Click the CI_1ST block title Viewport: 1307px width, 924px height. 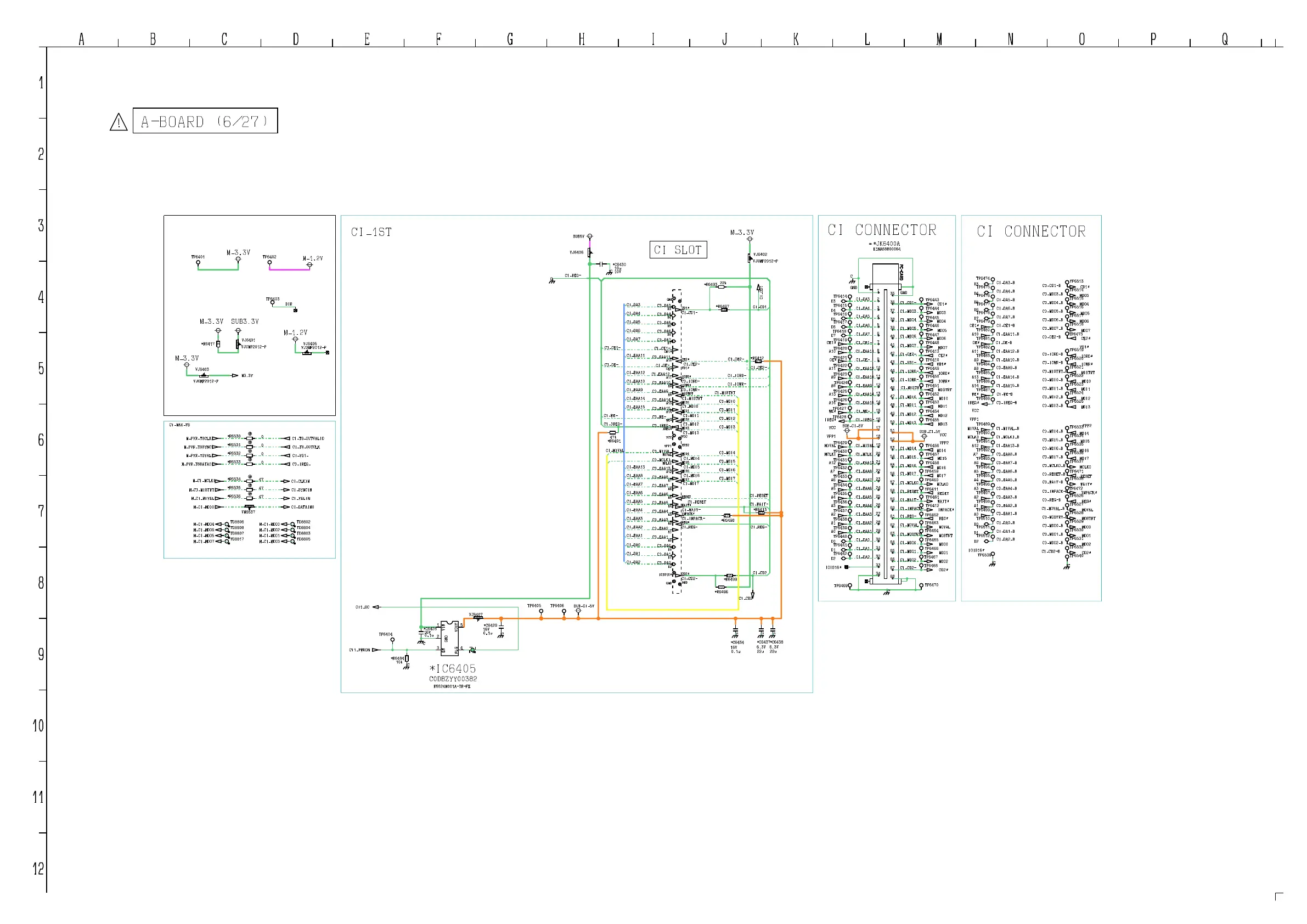[371, 232]
